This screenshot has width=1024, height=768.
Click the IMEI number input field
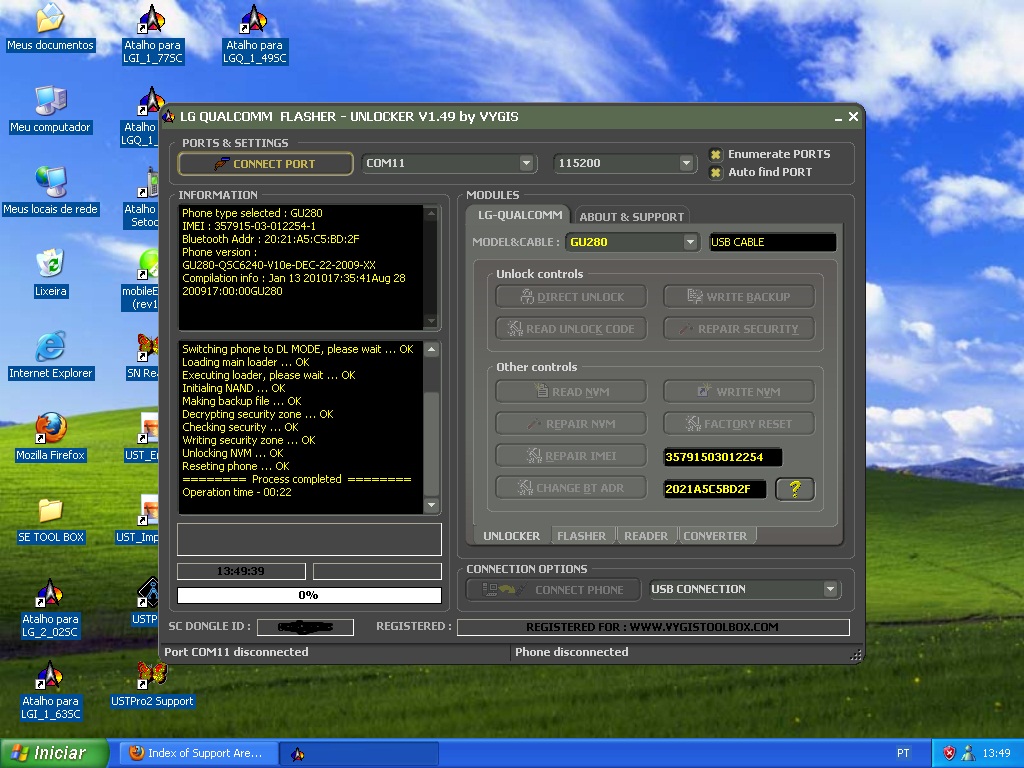pos(722,457)
